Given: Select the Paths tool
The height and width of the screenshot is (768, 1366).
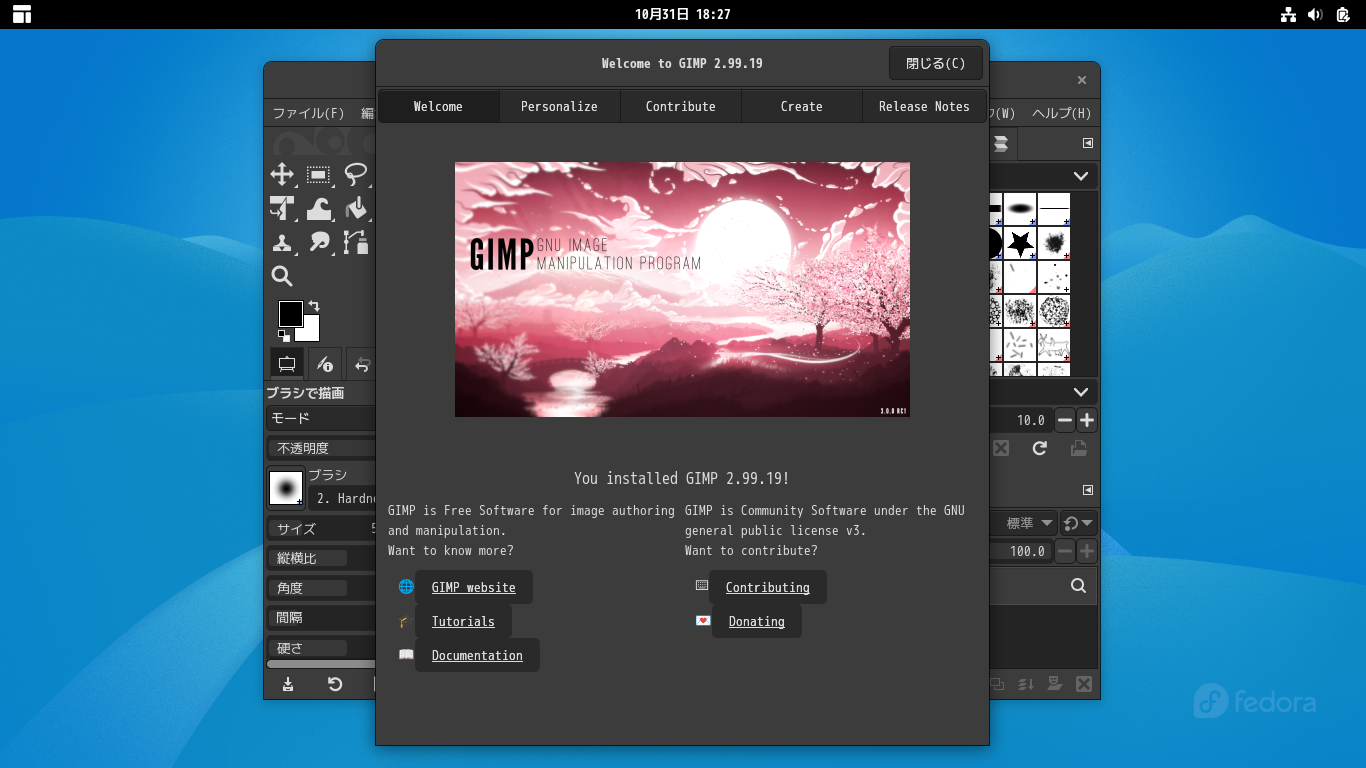Looking at the screenshot, I should (x=355, y=242).
